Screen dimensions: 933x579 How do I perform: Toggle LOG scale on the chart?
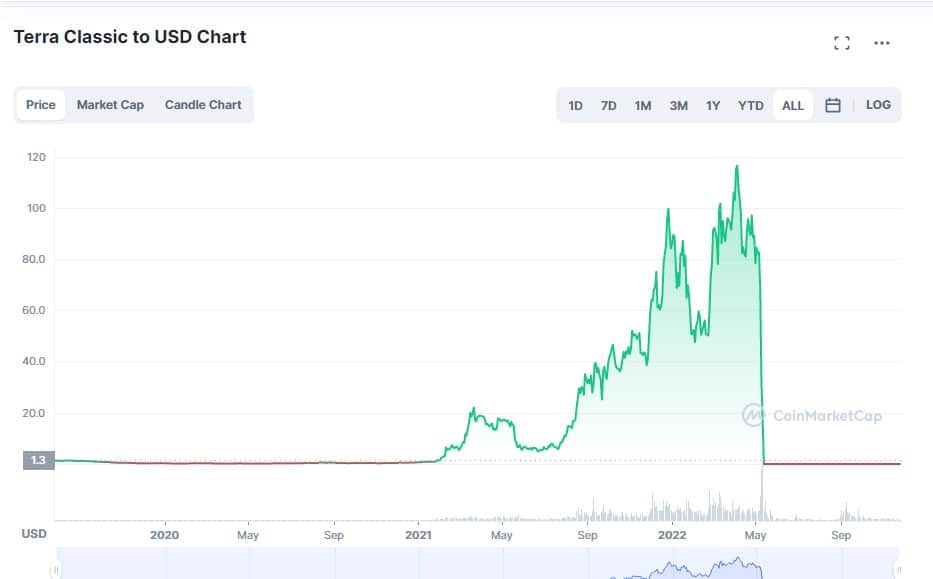[x=878, y=105]
